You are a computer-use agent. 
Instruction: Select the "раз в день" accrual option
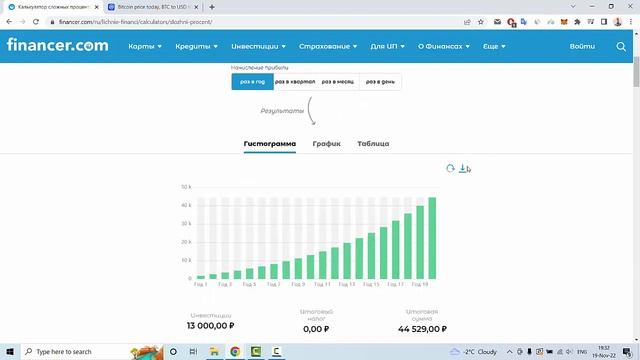380,82
